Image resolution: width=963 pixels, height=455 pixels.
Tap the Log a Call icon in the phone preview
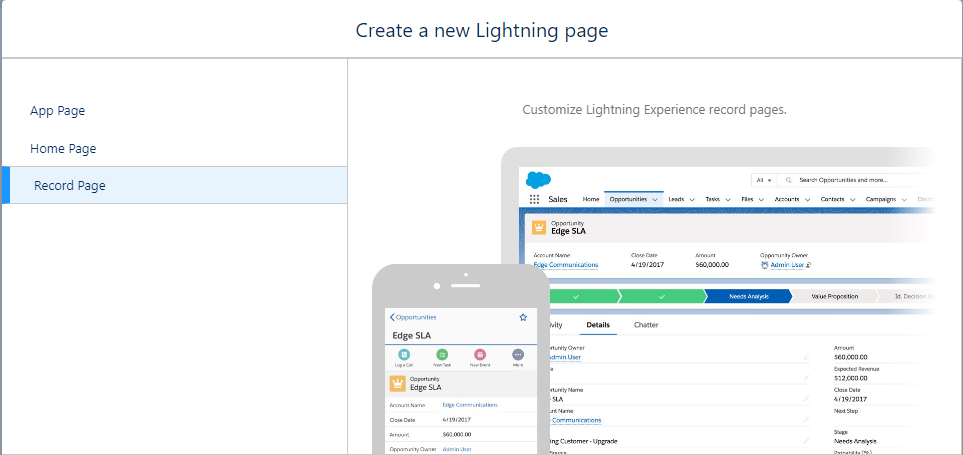tap(404, 354)
